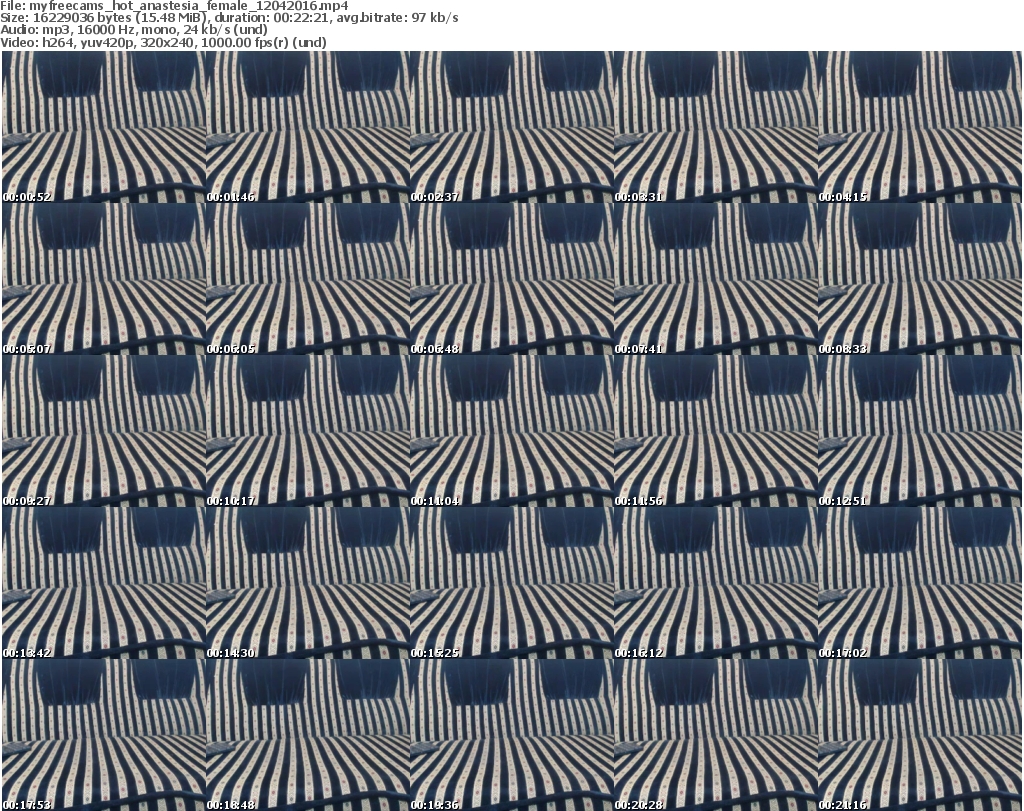1024x811 pixels.
Task: Select the frame at timestamp 00:10:17
Action: (x=308, y=431)
